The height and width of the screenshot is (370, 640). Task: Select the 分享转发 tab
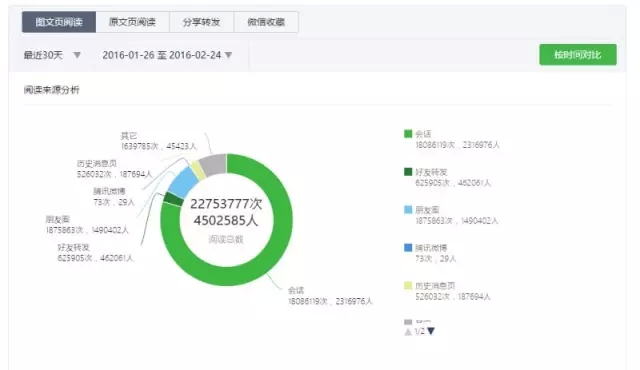click(x=201, y=22)
